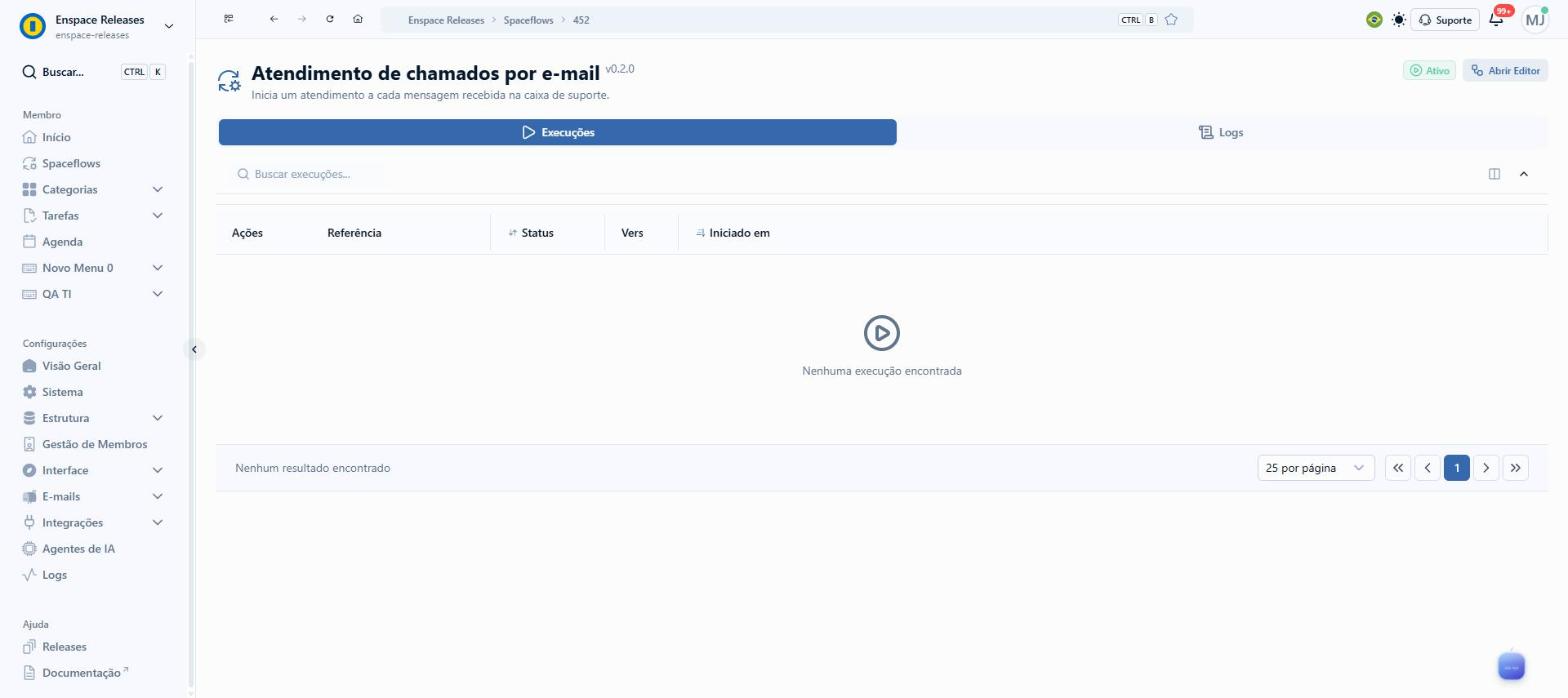The width and height of the screenshot is (1568, 698).
Task: Sort by Iniciado em column
Action: 733,233
